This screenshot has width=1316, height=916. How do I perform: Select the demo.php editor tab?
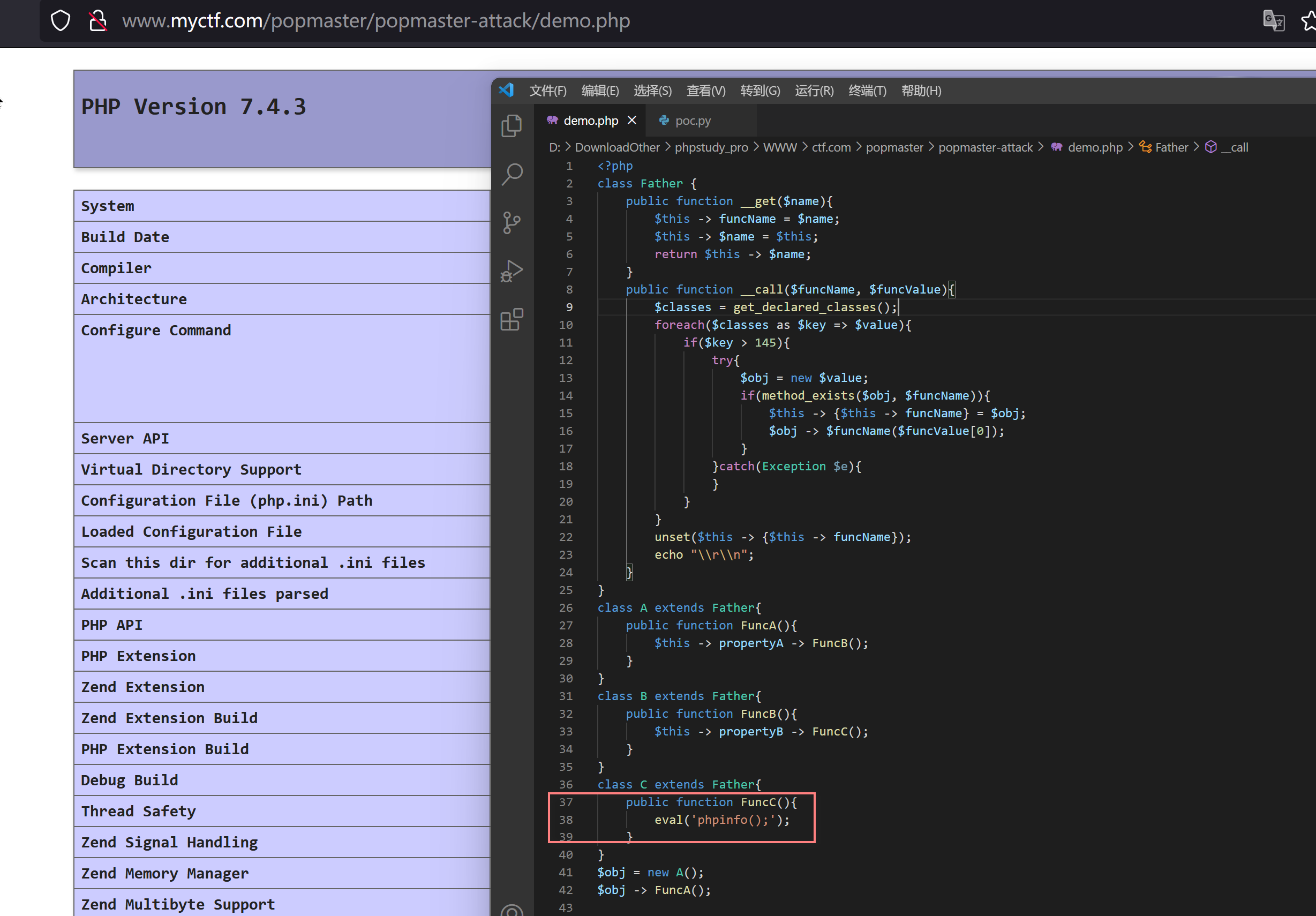(x=591, y=121)
